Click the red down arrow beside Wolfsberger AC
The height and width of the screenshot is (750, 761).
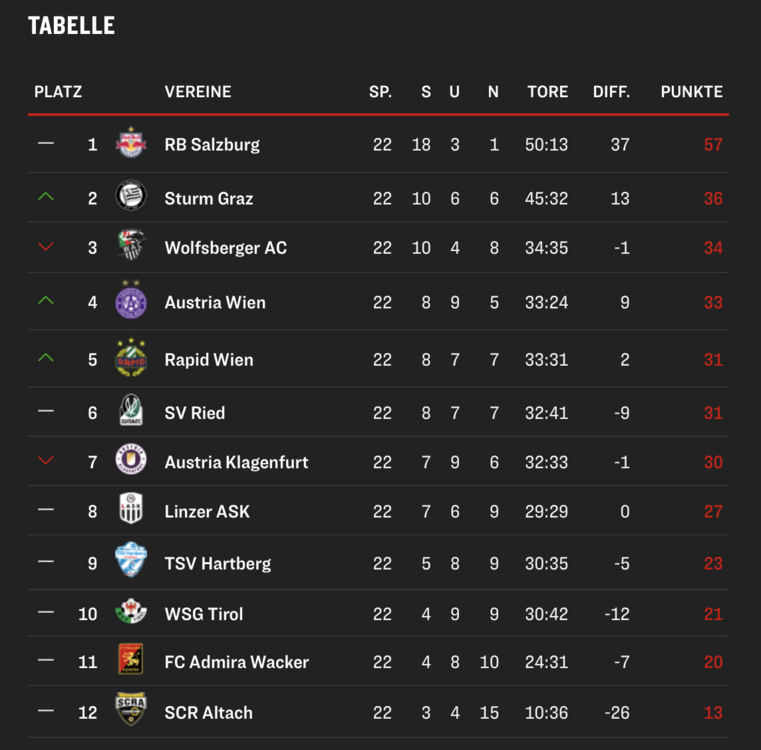click(46, 247)
